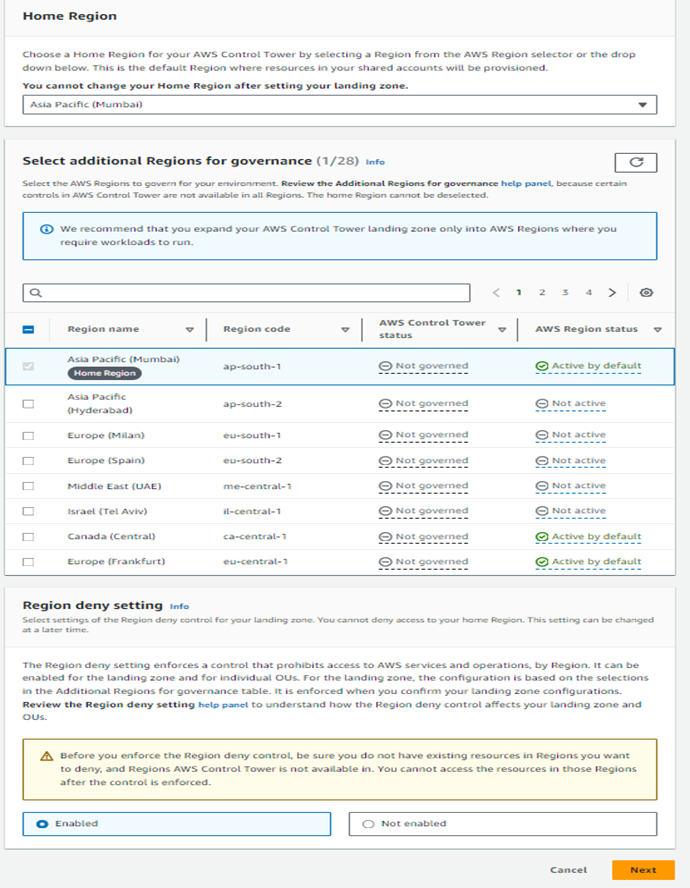This screenshot has height=888, width=690.
Task: Click the refresh icon button for Regions
Action: (636, 163)
